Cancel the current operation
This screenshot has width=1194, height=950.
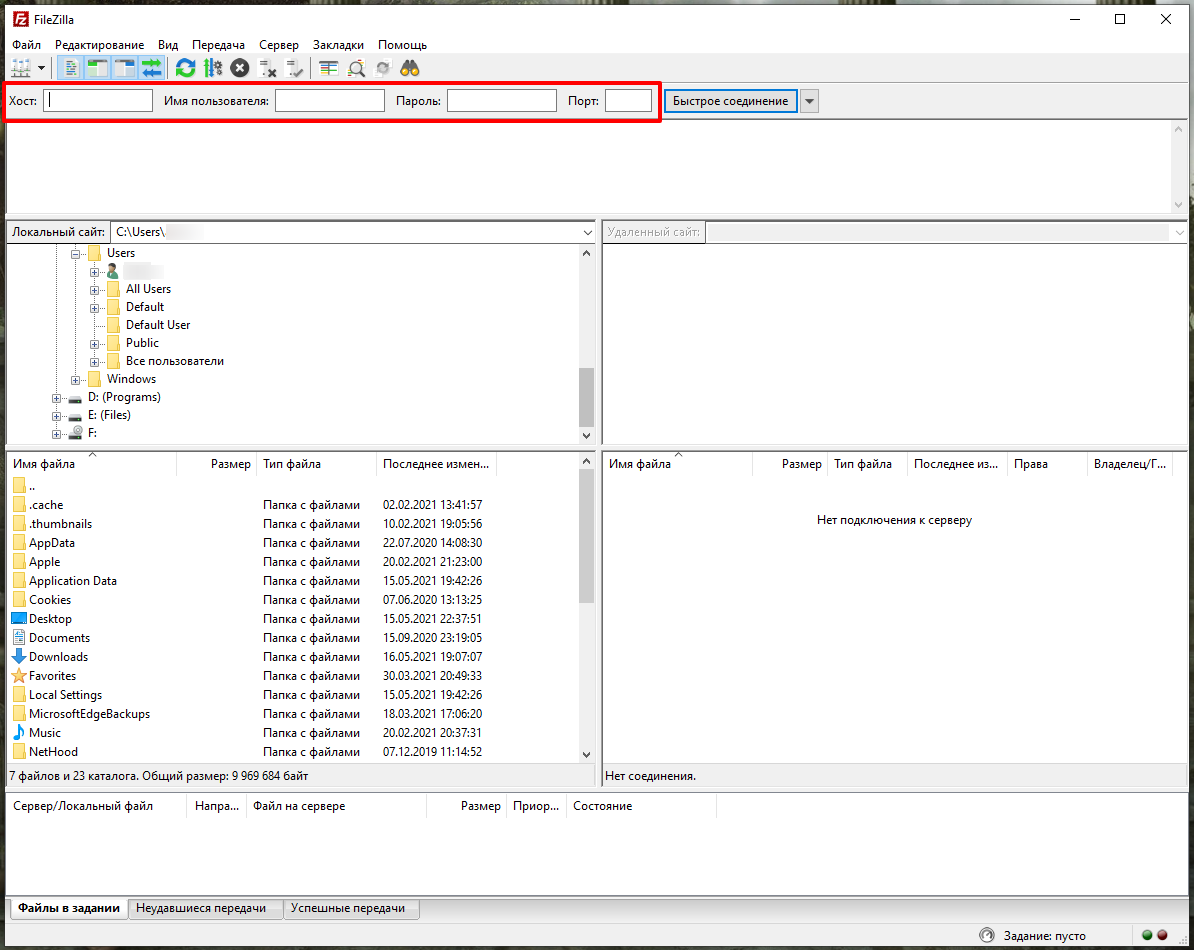click(240, 68)
